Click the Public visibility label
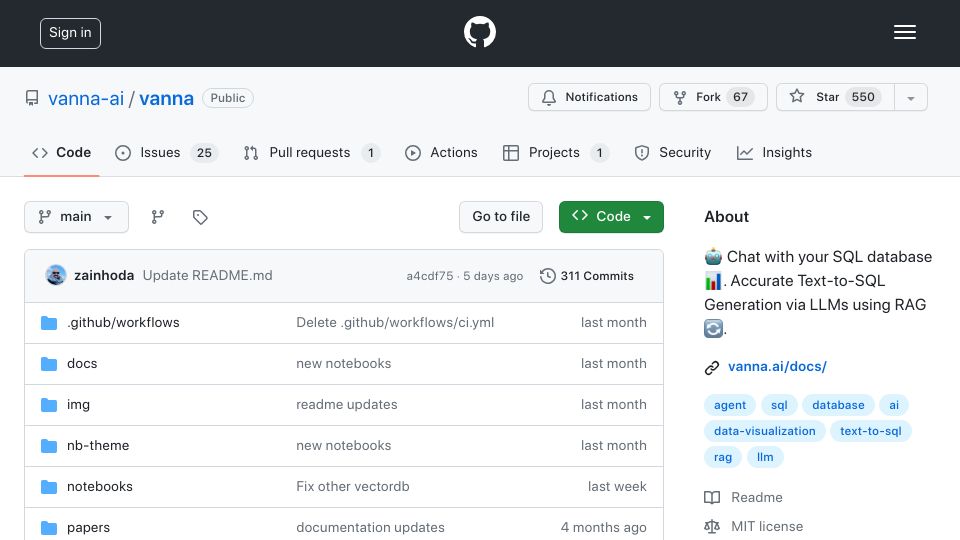Screen dimensions: 960x540 [228, 98]
